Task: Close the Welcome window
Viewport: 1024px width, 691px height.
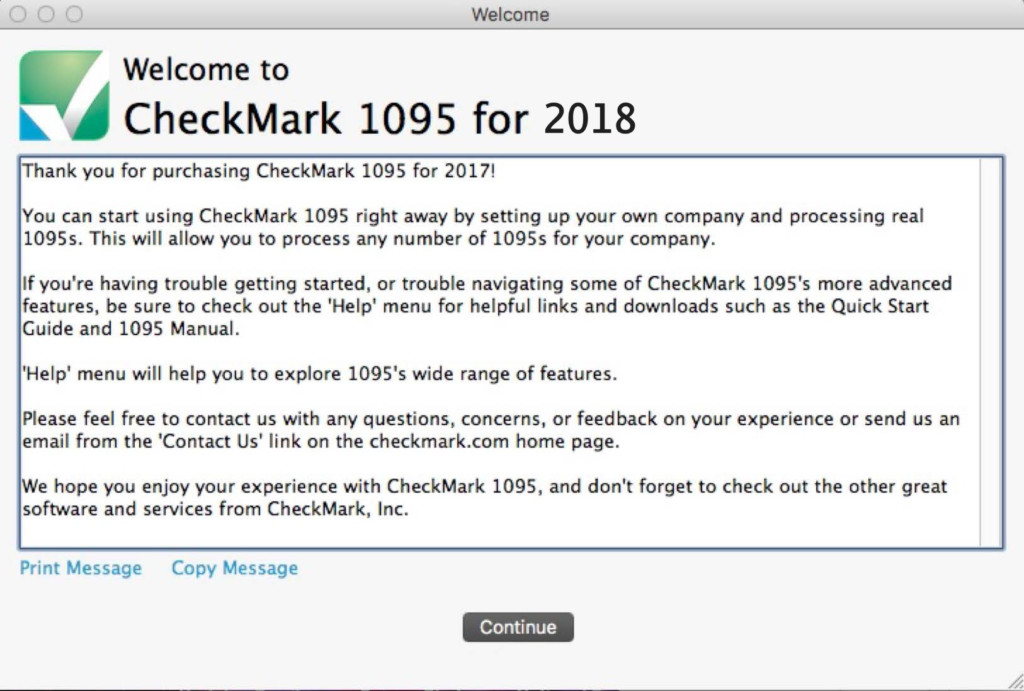Action: tap(18, 15)
